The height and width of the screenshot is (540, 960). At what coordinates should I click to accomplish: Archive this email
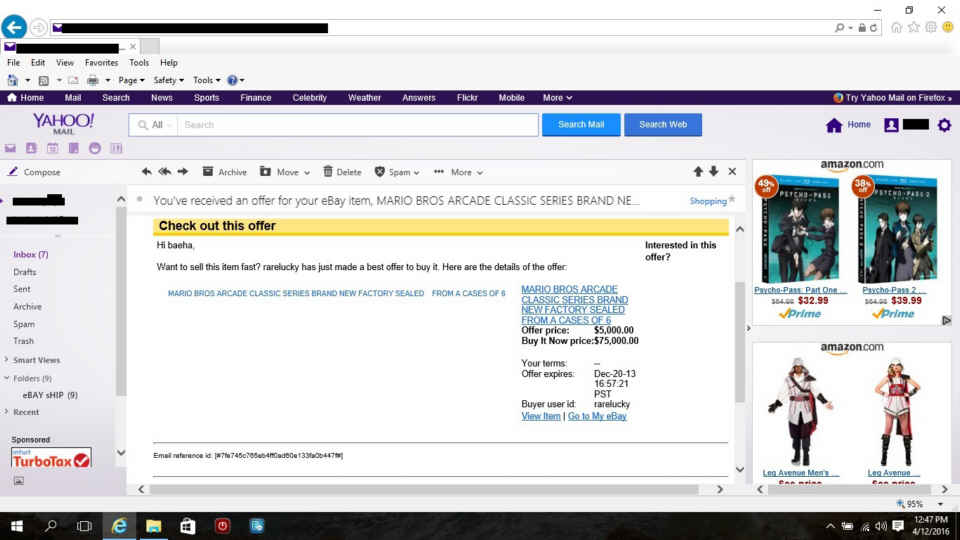tap(225, 172)
